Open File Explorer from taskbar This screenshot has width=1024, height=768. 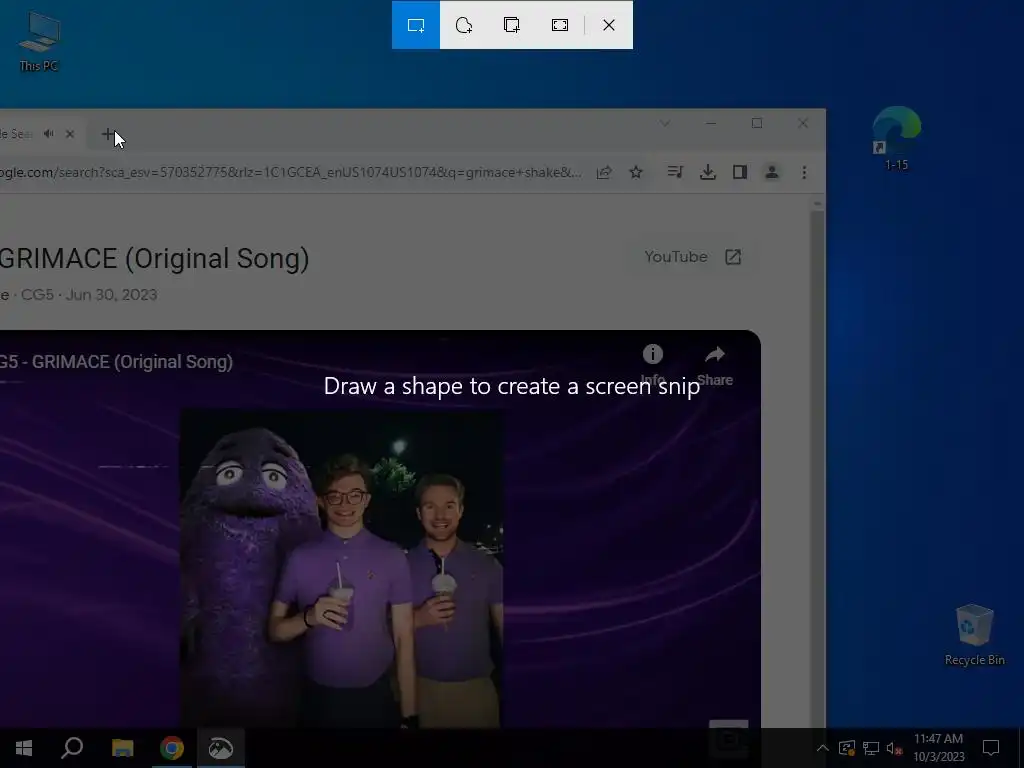coord(122,748)
